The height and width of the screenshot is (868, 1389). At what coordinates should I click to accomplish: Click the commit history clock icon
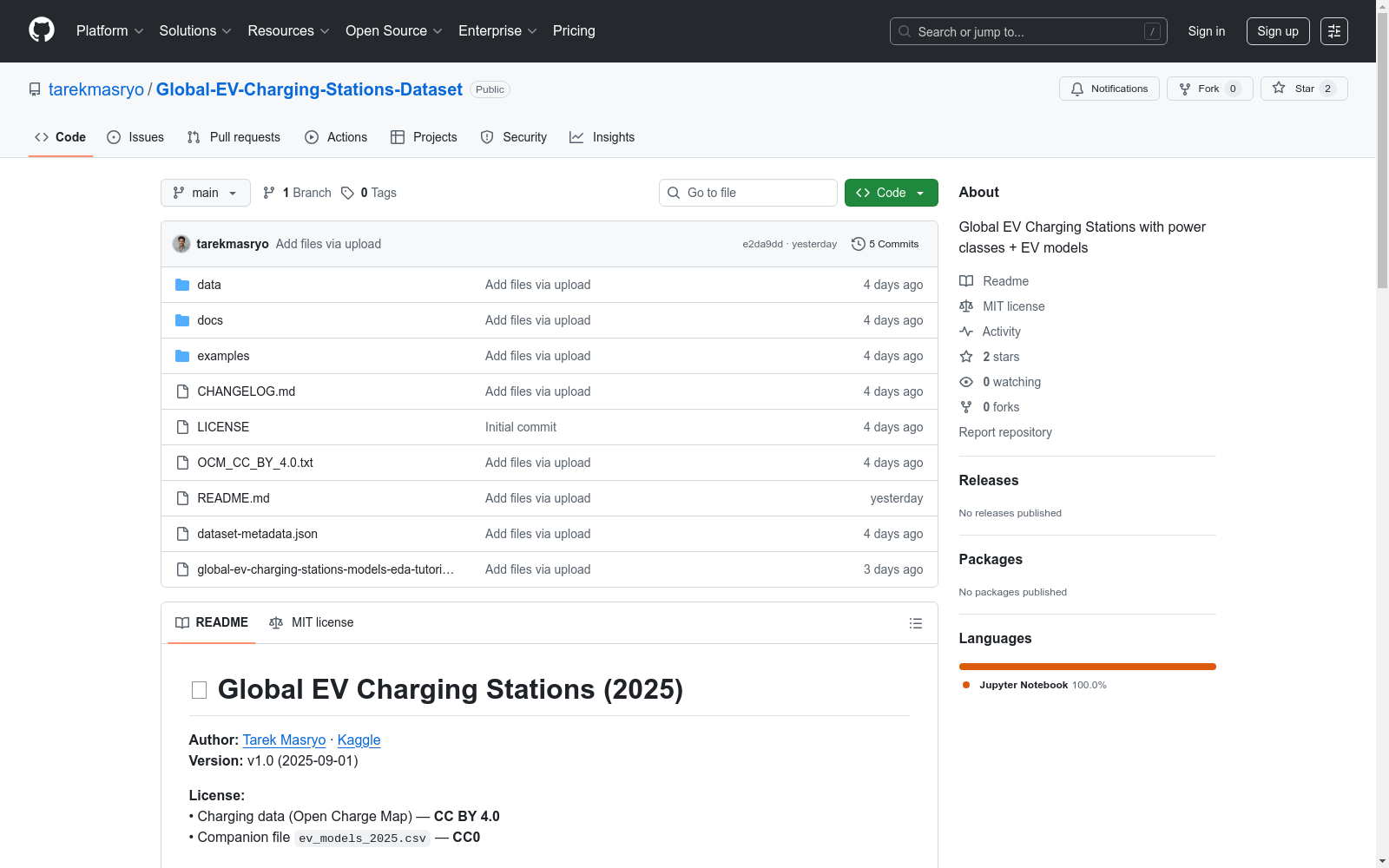click(x=859, y=244)
